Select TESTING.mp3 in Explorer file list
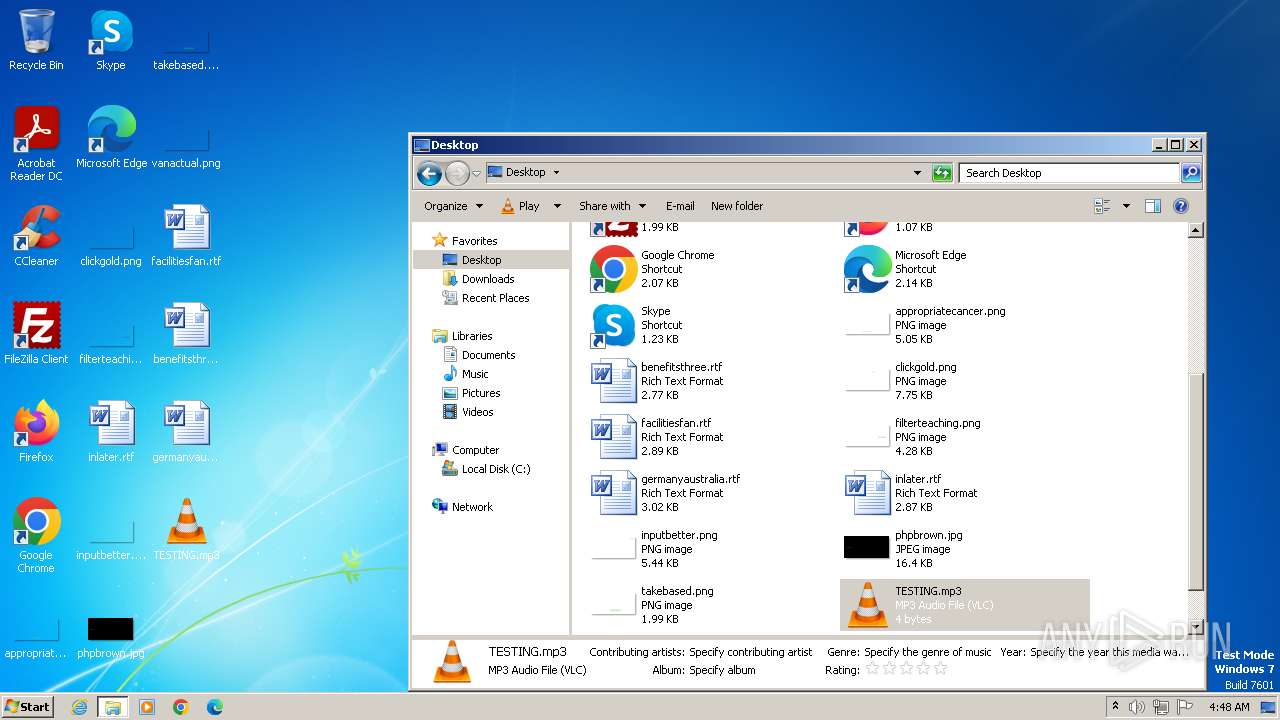The height and width of the screenshot is (720, 1280). [964, 605]
